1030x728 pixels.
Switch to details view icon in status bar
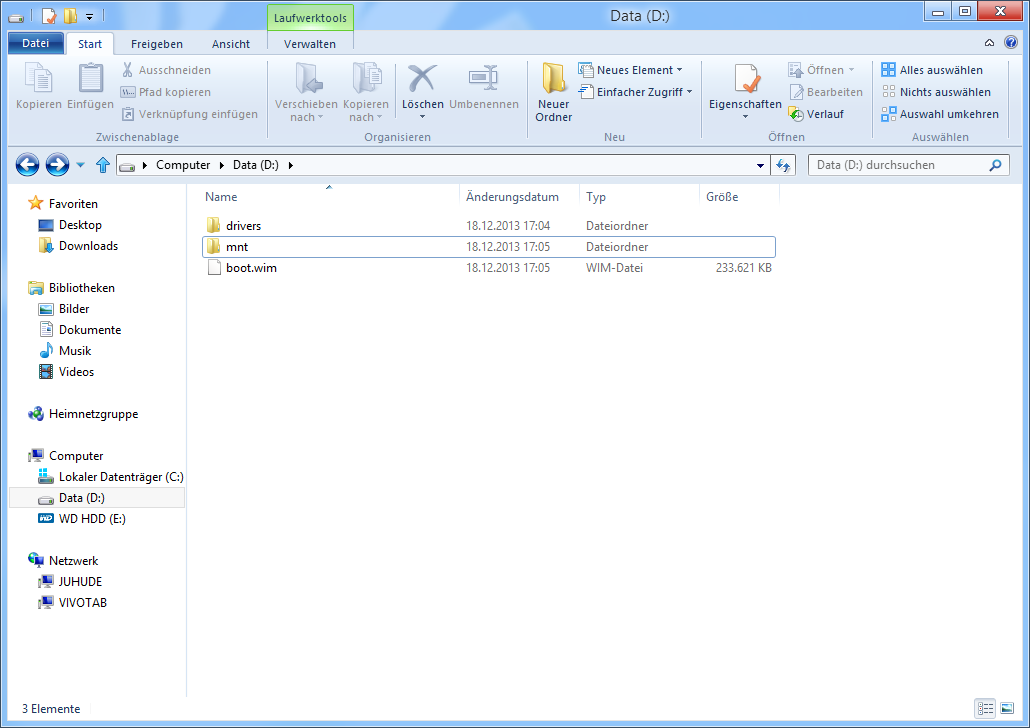985,708
